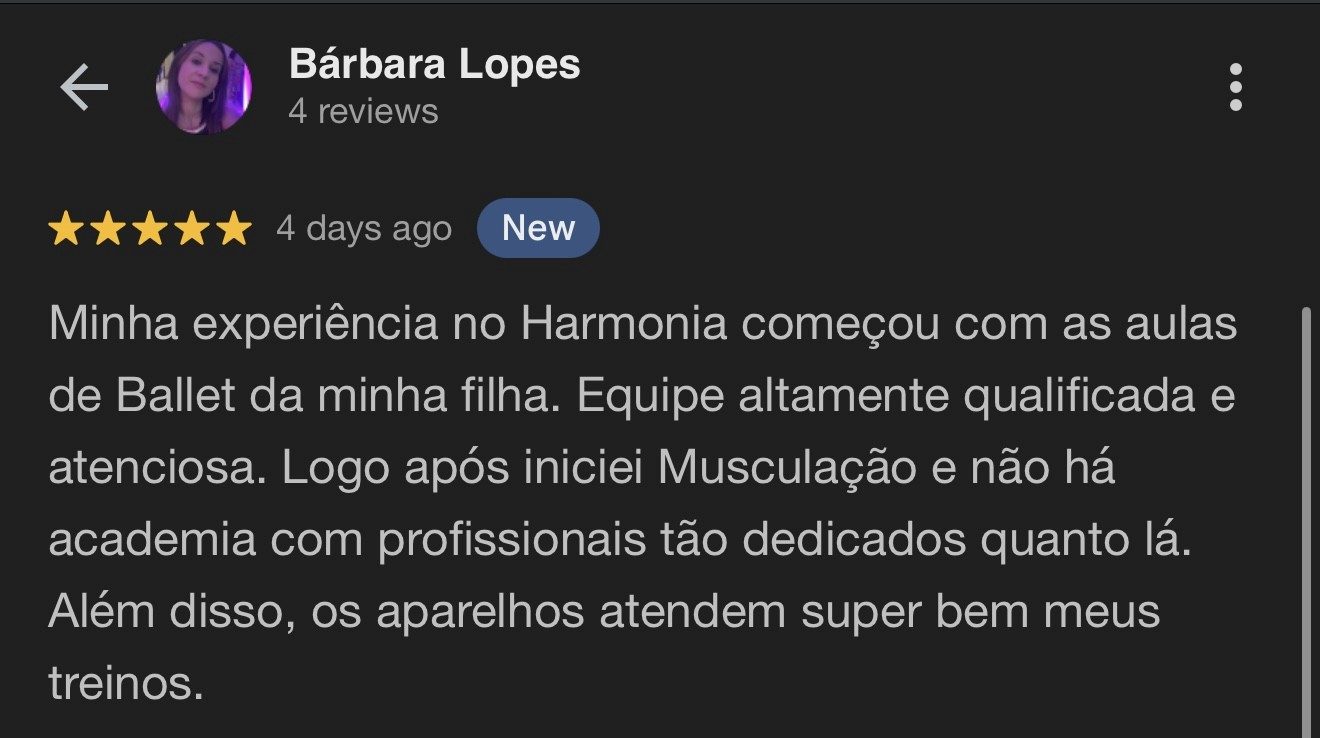Click the blue New badge

538,228
